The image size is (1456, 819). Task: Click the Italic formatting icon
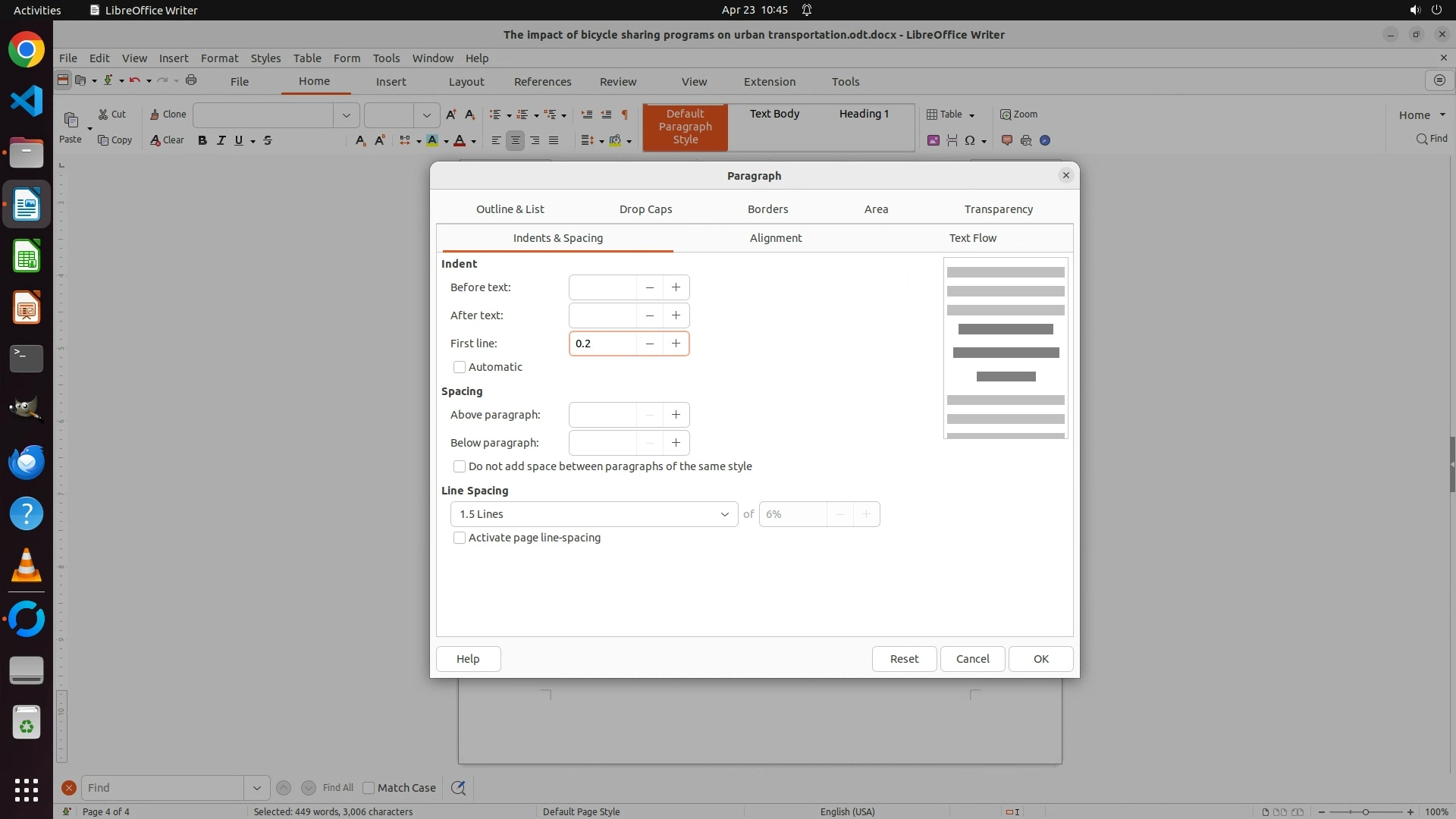click(x=221, y=140)
